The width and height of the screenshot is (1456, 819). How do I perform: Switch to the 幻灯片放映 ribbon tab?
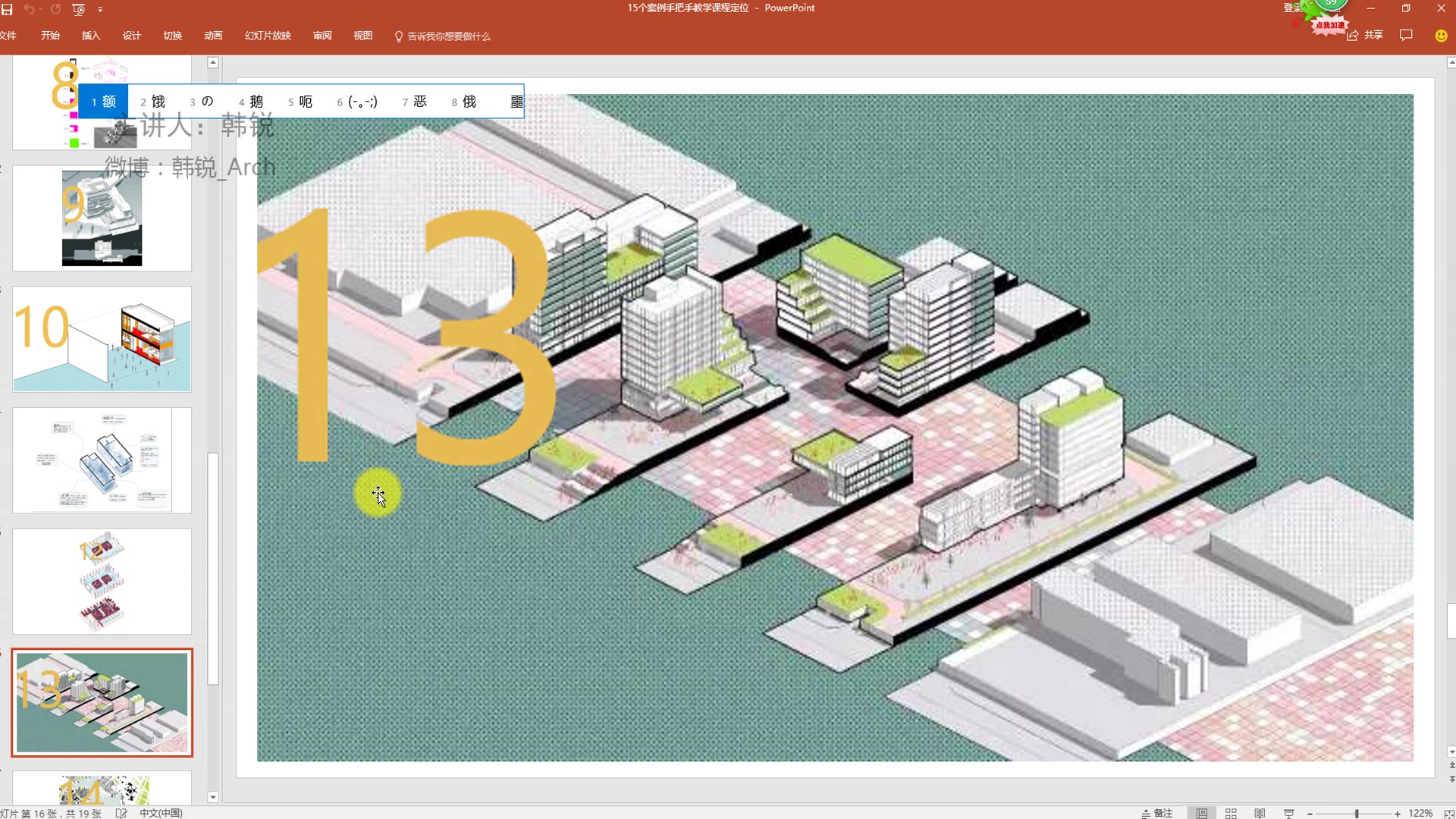tap(268, 36)
